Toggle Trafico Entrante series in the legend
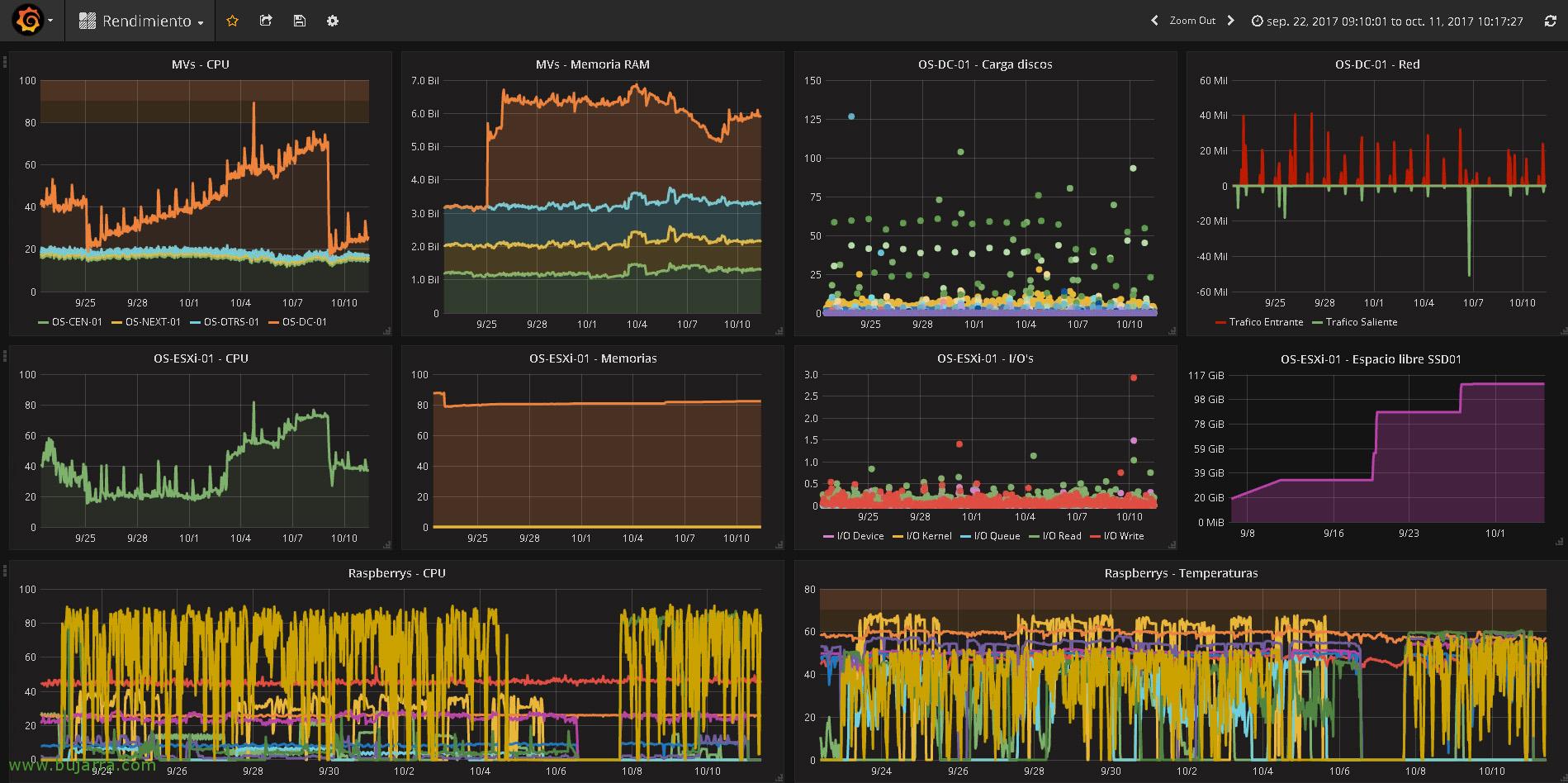Image resolution: width=1568 pixels, height=783 pixels. pyautogui.click(x=1265, y=322)
